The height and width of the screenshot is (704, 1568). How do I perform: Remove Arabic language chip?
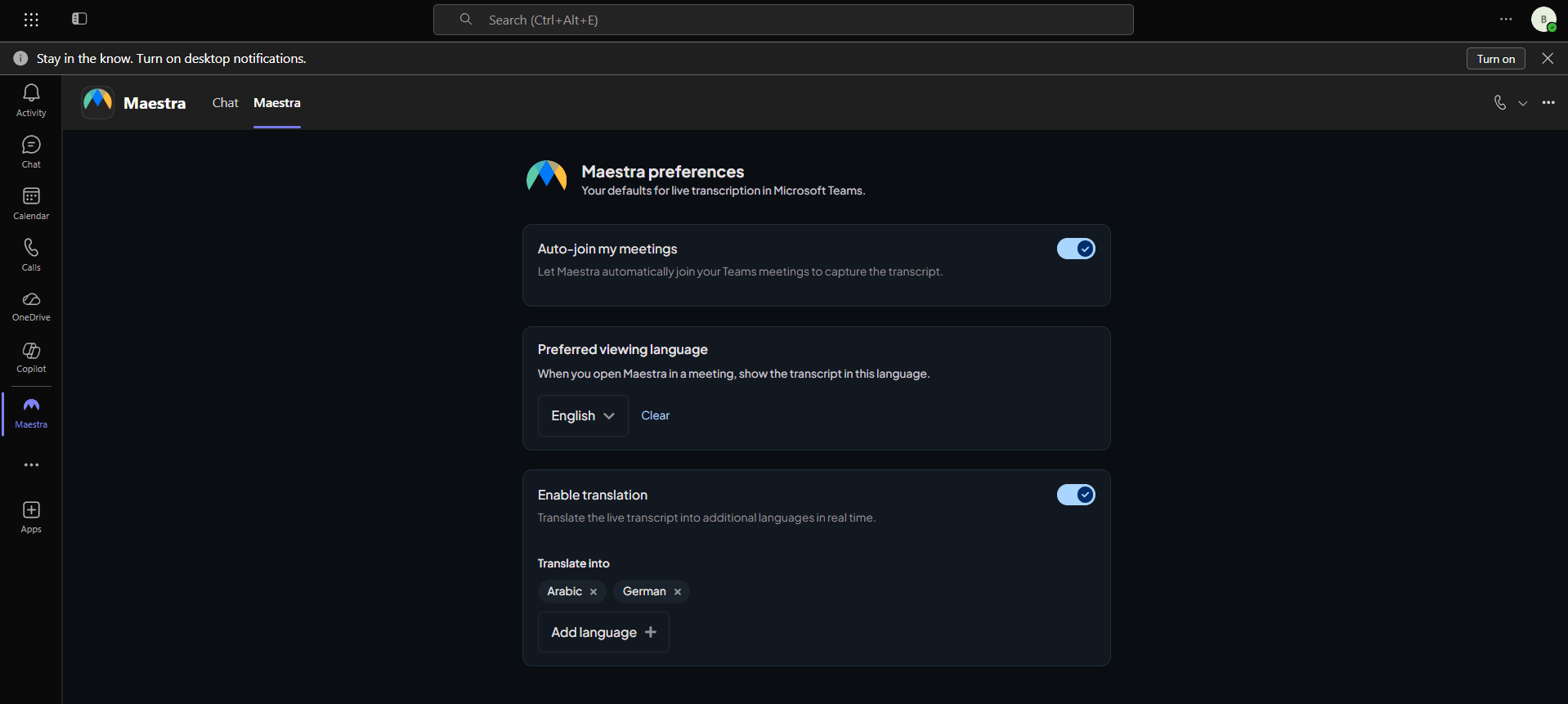(x=594, y=592)
